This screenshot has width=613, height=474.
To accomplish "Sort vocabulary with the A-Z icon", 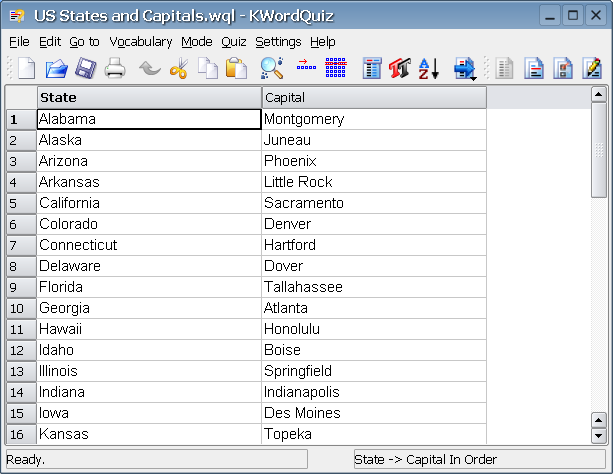I will tap(429, 68).
